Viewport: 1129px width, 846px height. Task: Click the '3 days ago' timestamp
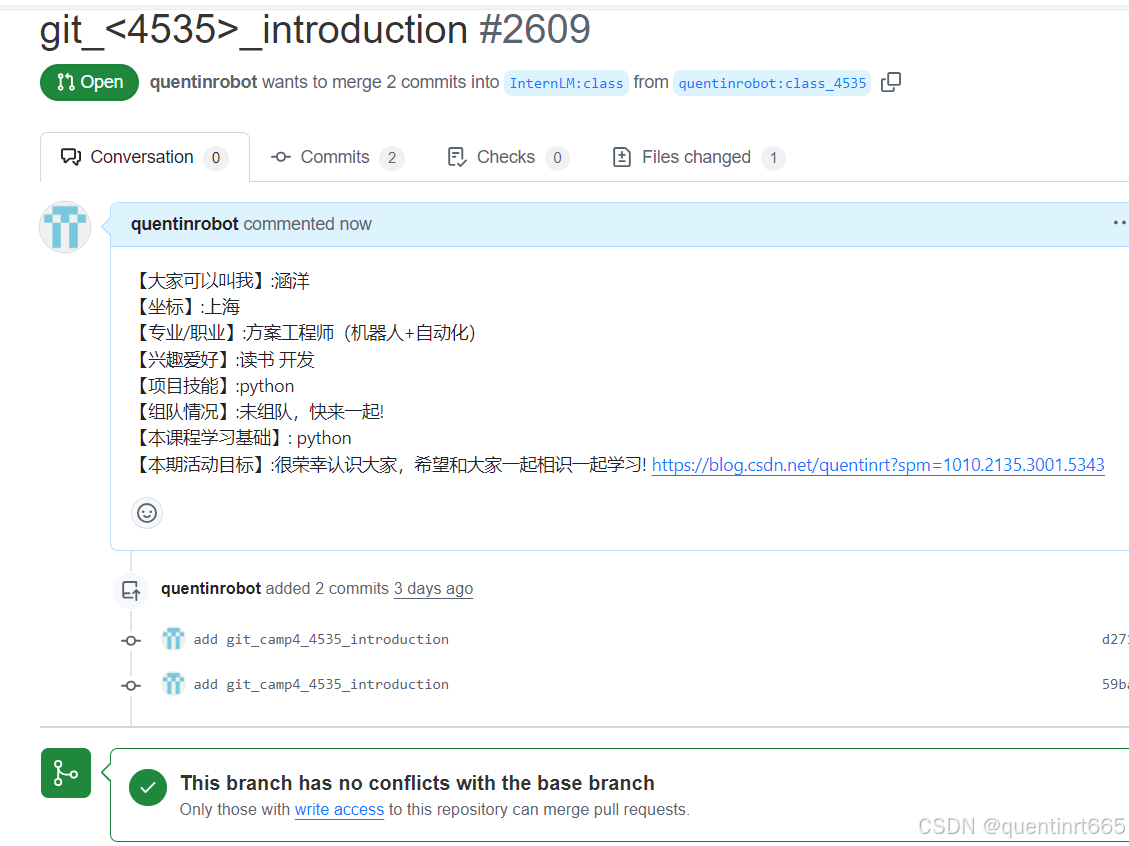[x=433, y=588]
